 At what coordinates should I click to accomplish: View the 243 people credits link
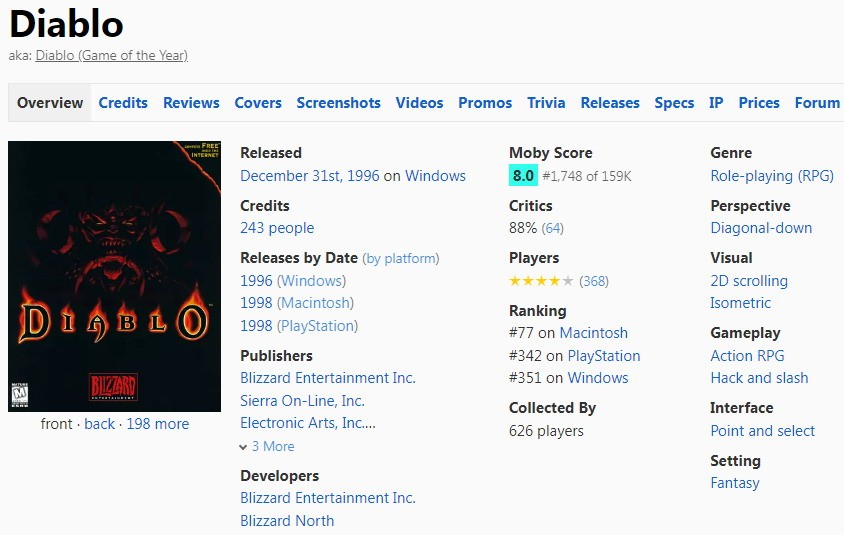[277, 228]
